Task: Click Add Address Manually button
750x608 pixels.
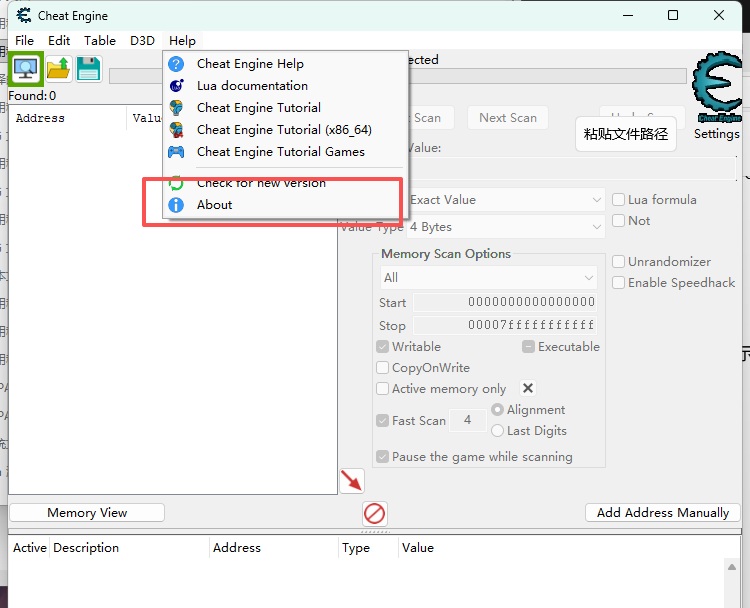Action: [662, 513]
